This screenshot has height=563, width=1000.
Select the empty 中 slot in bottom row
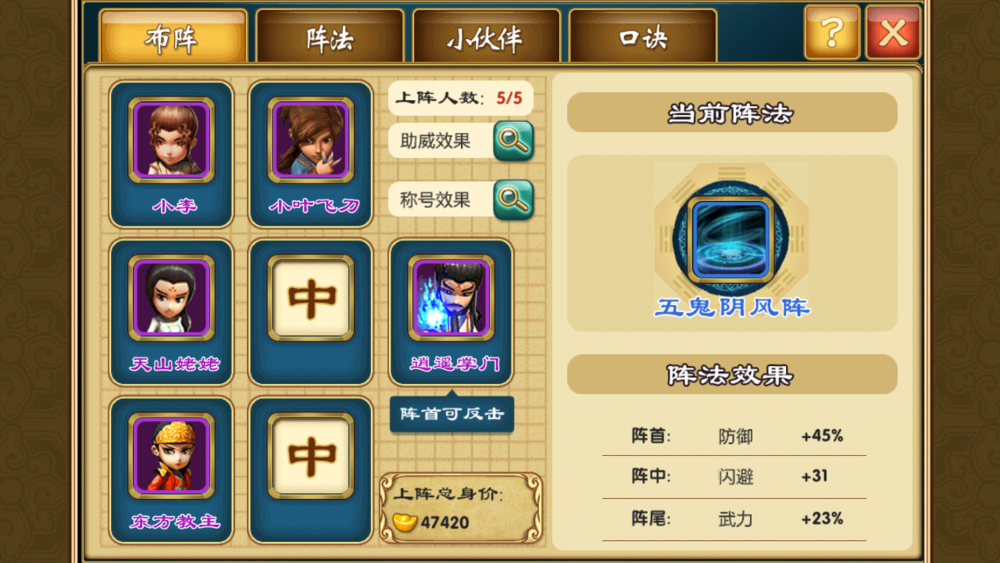click(311, 455)
